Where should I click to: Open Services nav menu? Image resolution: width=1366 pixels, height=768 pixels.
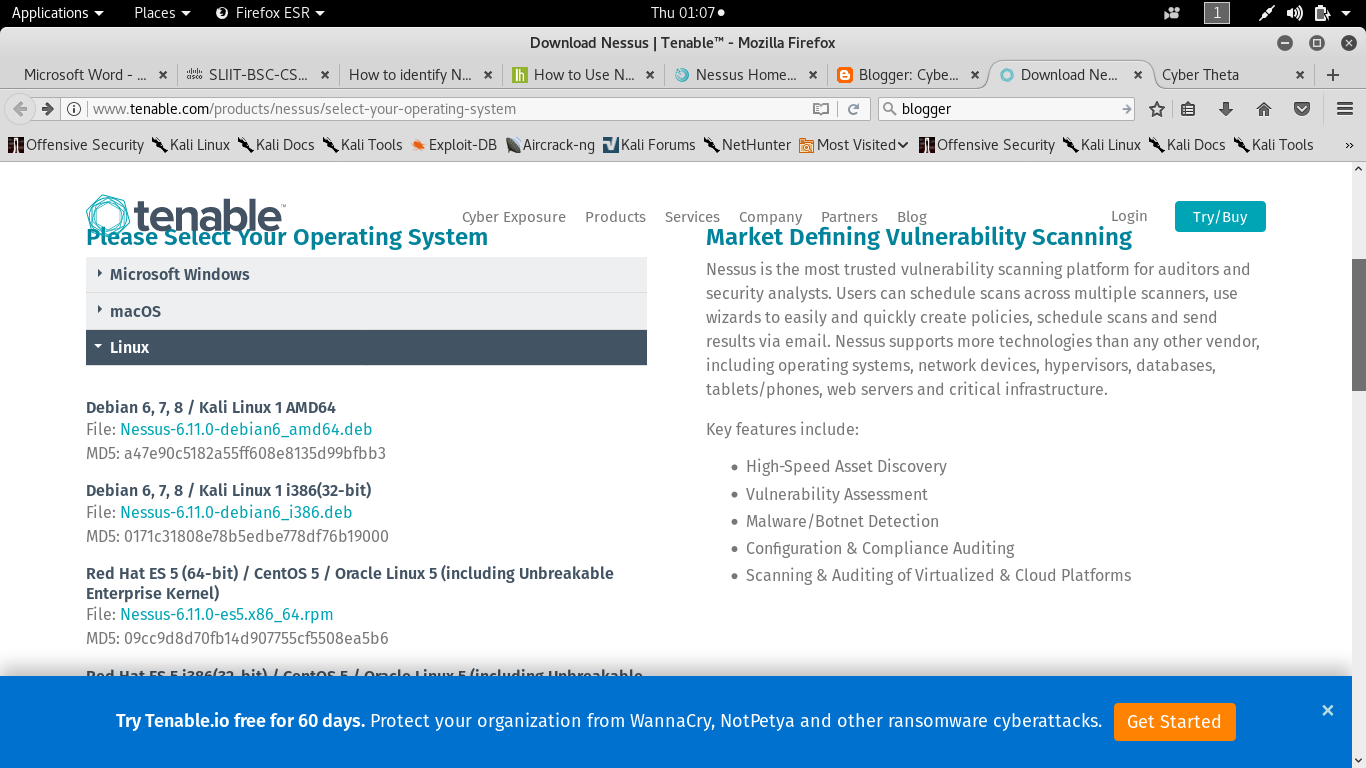coord(692,217)
